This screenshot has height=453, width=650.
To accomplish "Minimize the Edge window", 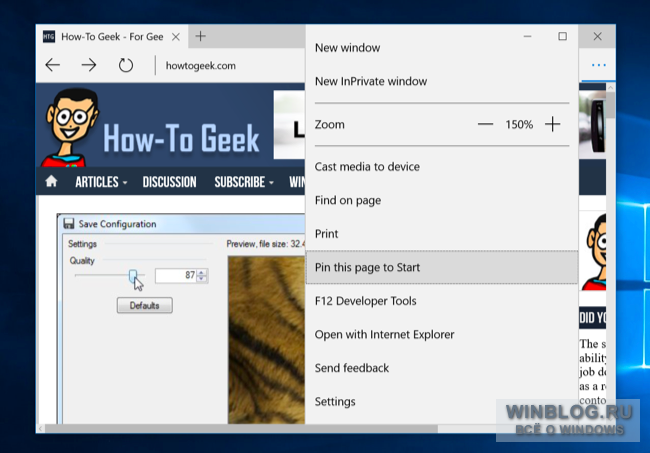I will click(527, 36).
